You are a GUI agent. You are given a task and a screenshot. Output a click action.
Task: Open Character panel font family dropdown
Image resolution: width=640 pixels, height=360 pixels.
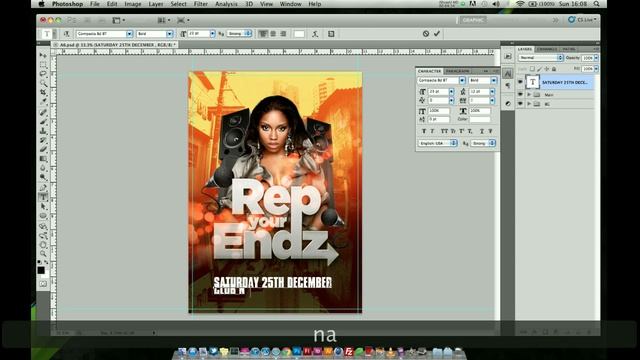pyautogui.click(x=462, y=80)
